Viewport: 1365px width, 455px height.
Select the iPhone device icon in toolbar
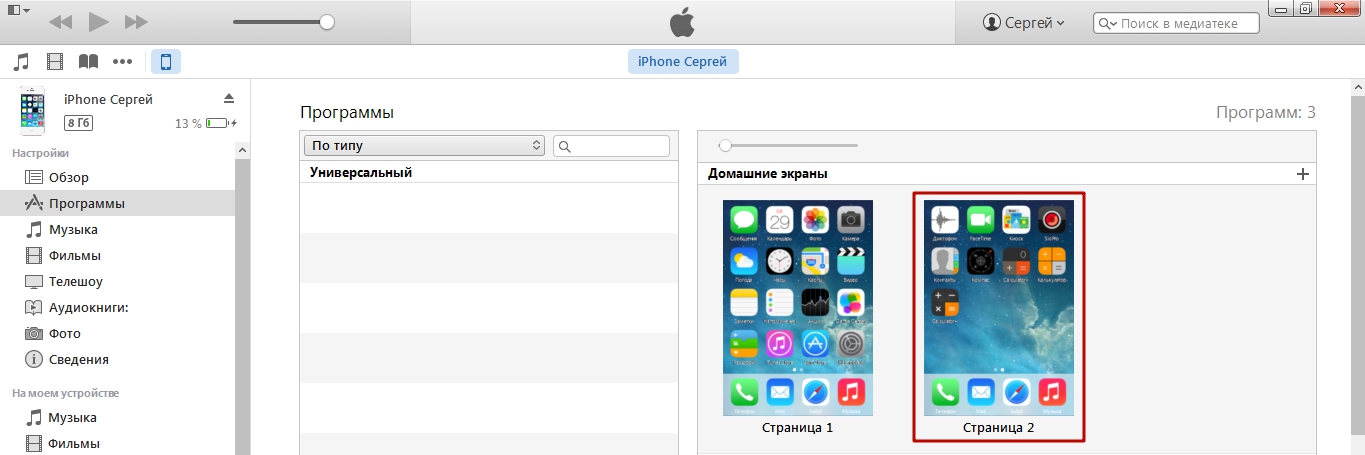click(x=166, y=62)
